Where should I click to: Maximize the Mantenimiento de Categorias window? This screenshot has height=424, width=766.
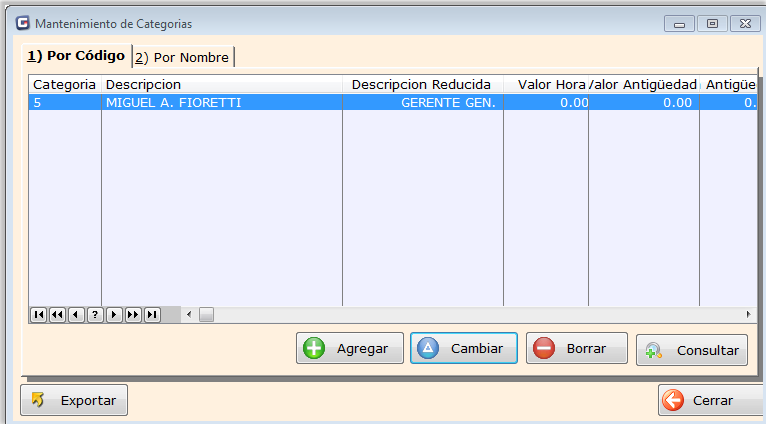(x=712, y=23)
